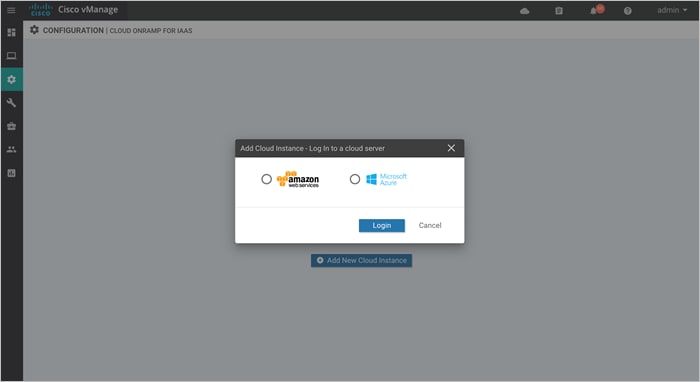
Task: Click Cancel in the dialog
Action: pos(430,225)
